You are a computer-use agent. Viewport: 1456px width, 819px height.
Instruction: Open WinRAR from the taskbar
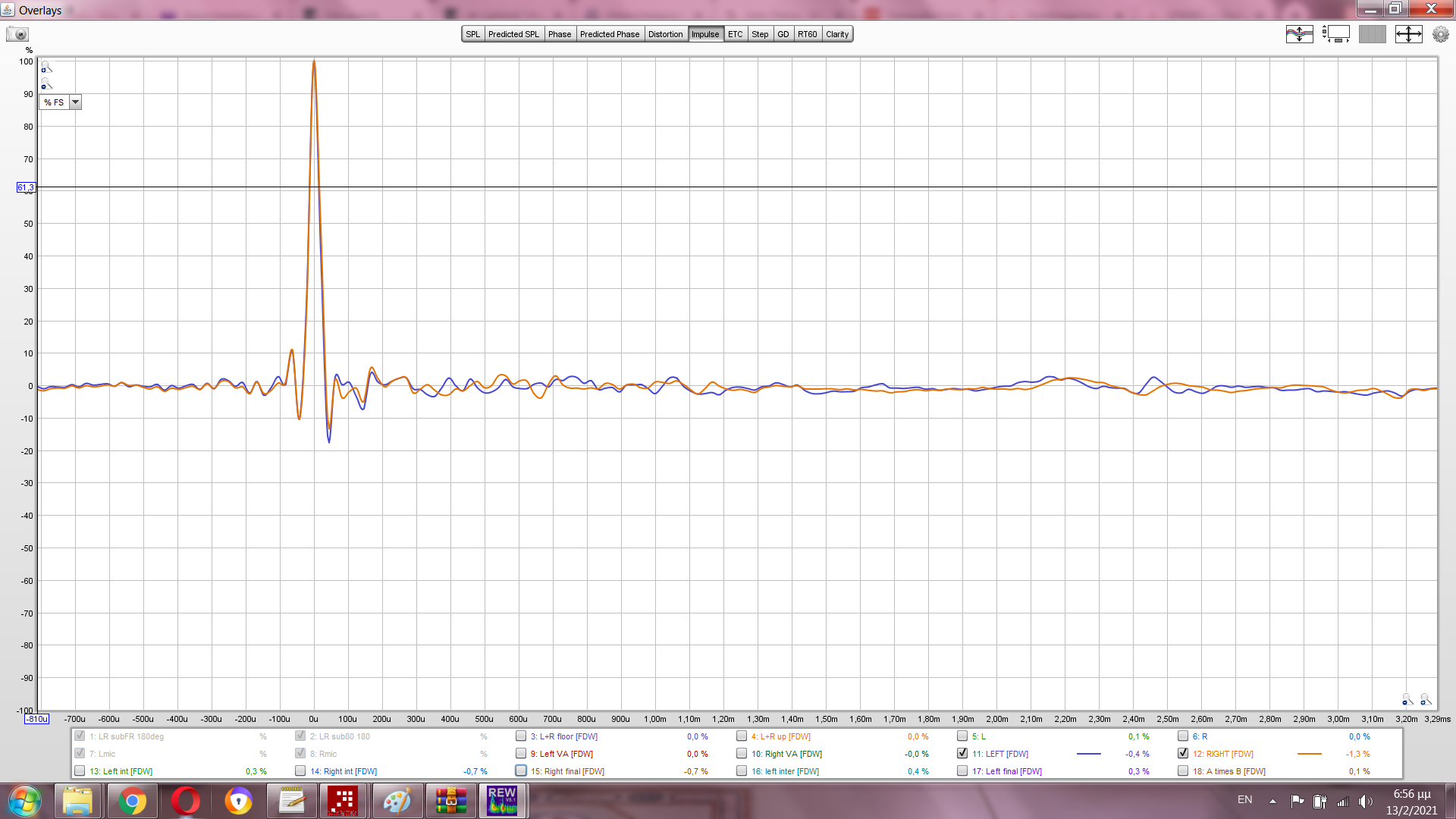click(x=450, y=801)
